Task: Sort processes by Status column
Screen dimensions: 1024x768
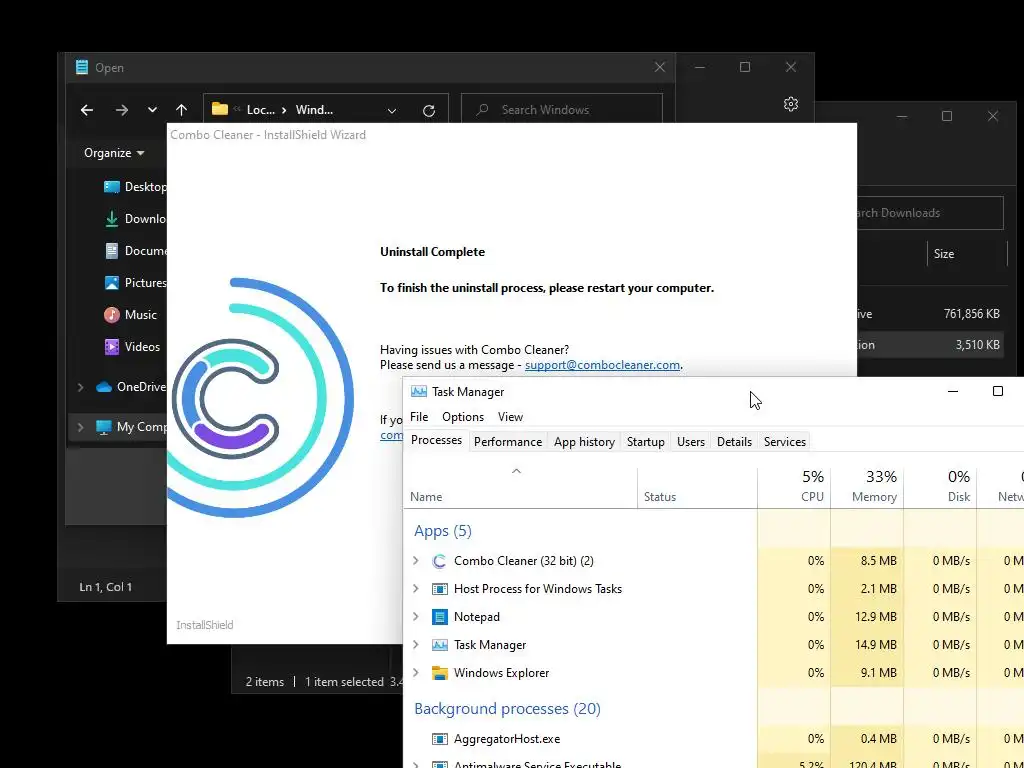Action: 697,486
